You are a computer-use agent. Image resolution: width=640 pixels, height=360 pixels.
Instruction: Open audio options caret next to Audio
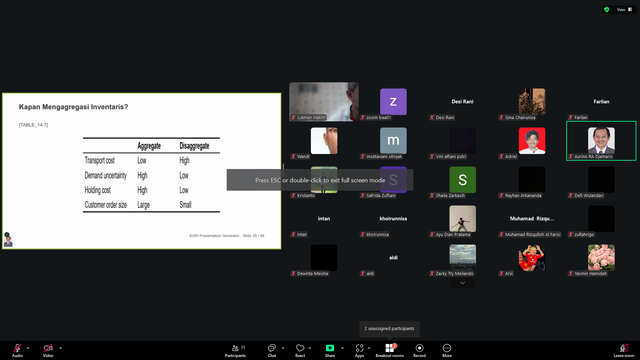coord(28,348)
